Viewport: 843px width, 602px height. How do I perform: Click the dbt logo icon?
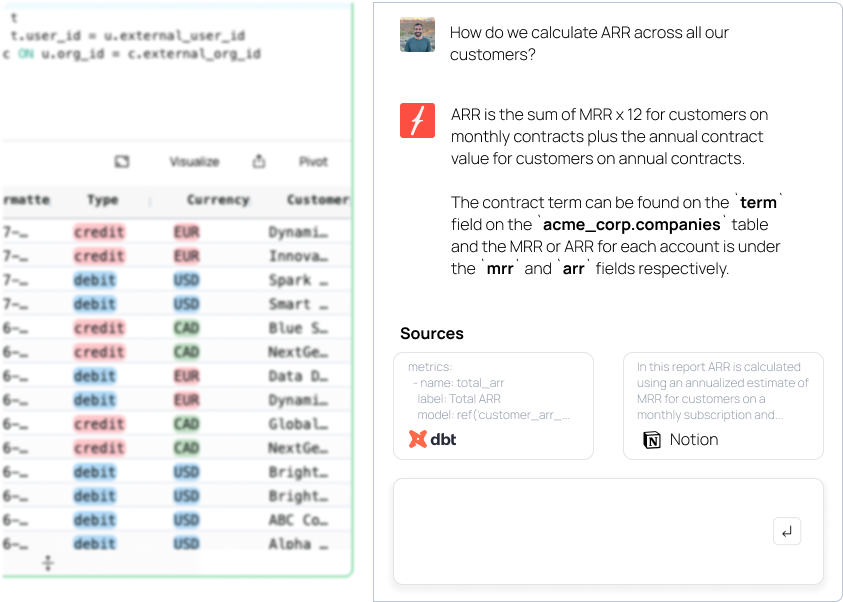[418, 439]
